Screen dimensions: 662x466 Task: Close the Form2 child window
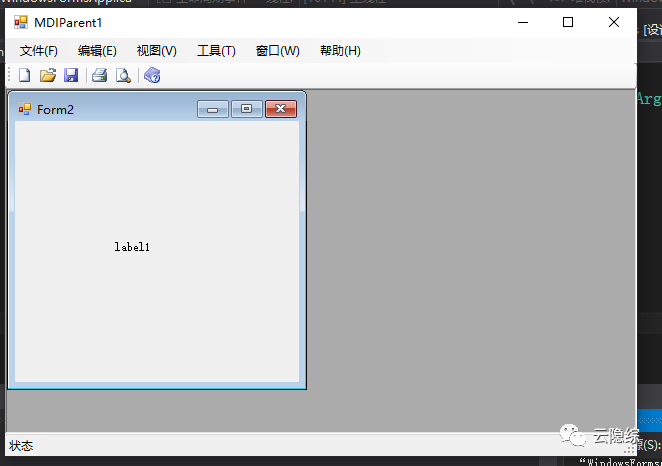pyautogui.click(x=281, y=109)
